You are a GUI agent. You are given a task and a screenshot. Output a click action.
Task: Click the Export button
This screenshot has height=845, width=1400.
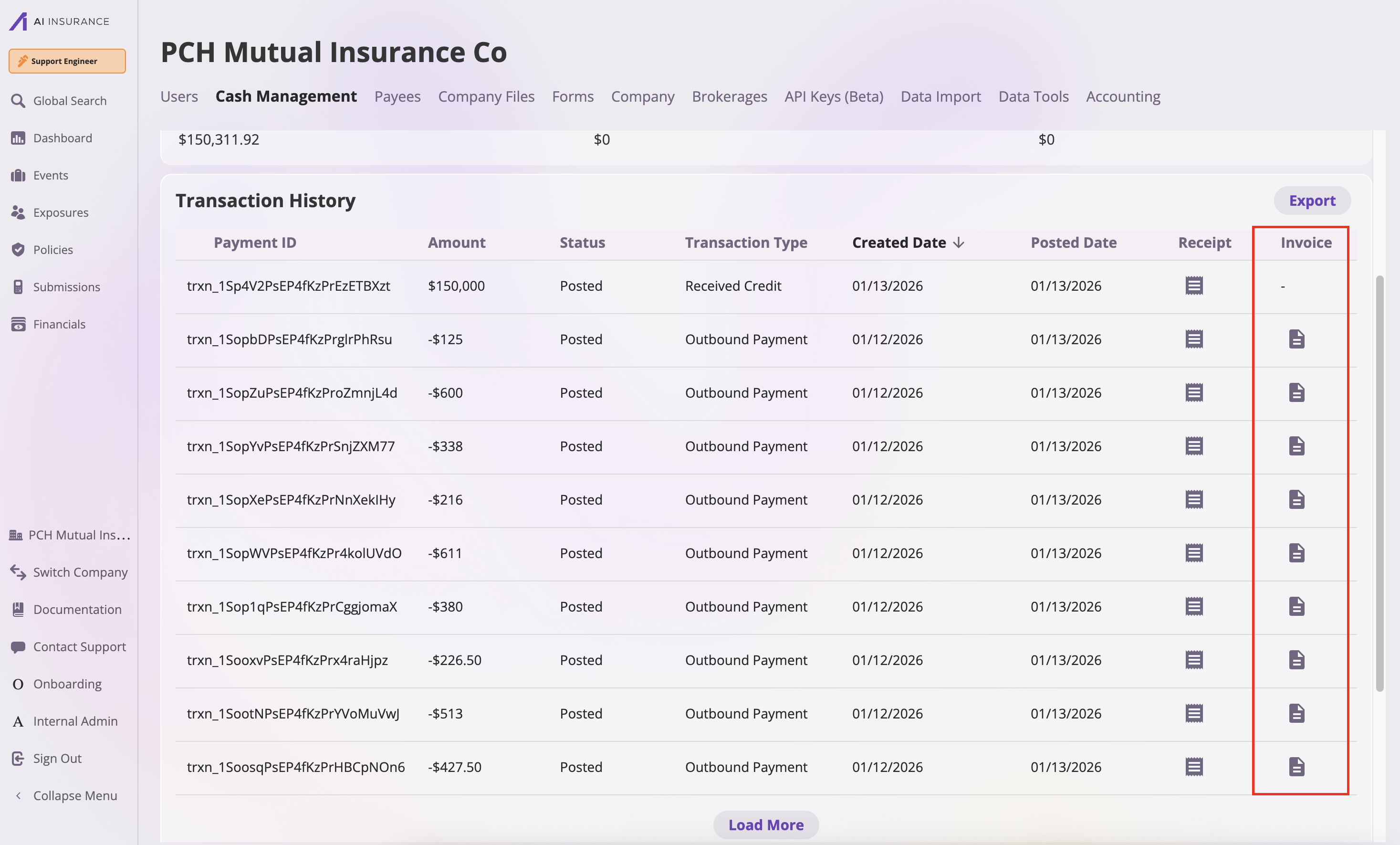pos(1311,201)
